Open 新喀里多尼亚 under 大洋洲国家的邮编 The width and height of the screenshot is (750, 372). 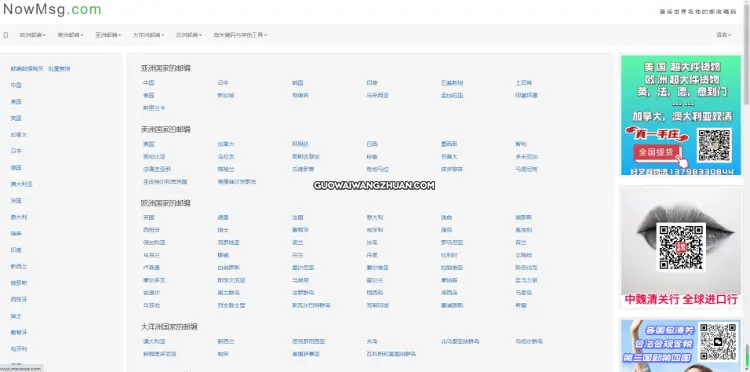159,354
